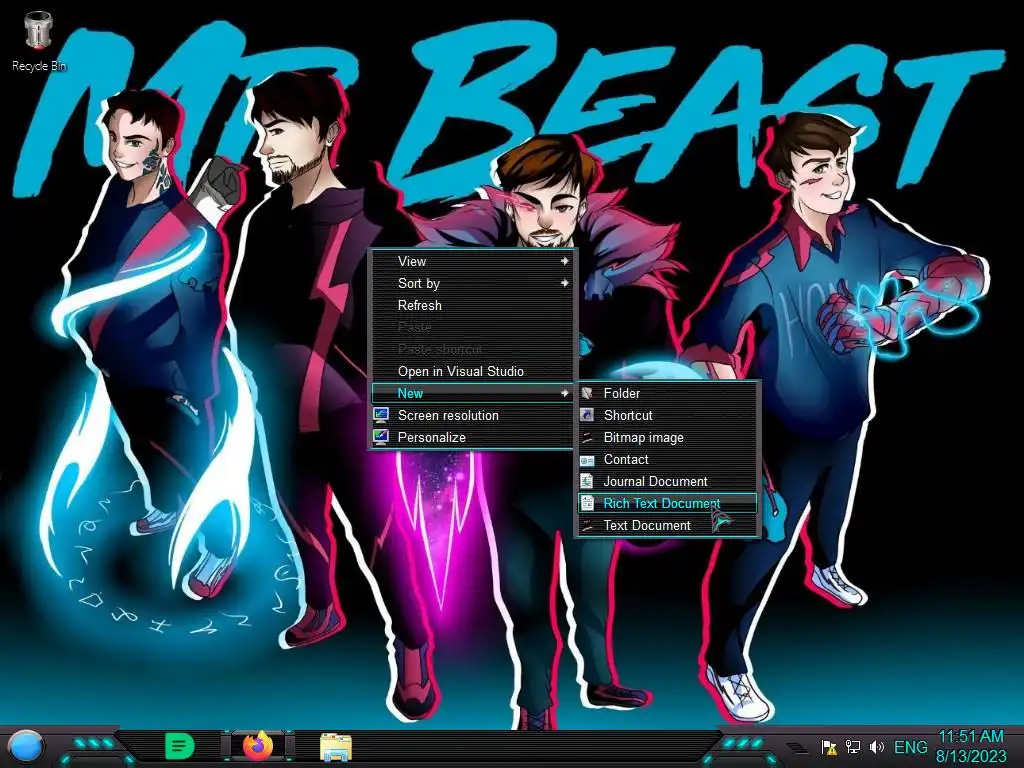Create a new Contact
The width and height of the screenshot is (1024, 768).
tap(667, 460)
